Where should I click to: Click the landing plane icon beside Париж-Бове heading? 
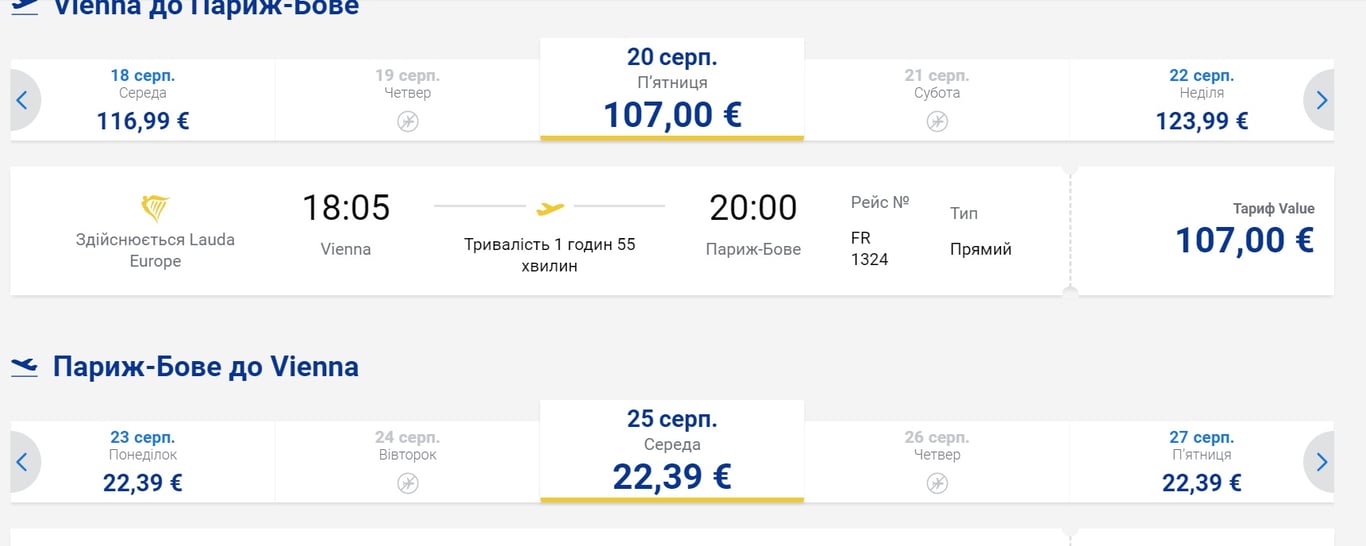click(x=25, y=367)
